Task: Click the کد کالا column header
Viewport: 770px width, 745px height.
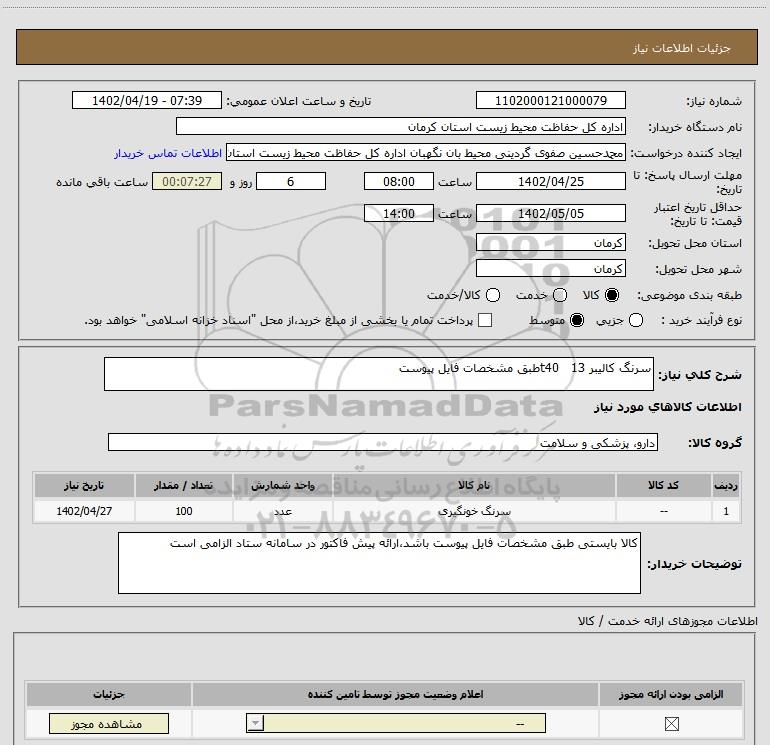Action: coord(663,485)
